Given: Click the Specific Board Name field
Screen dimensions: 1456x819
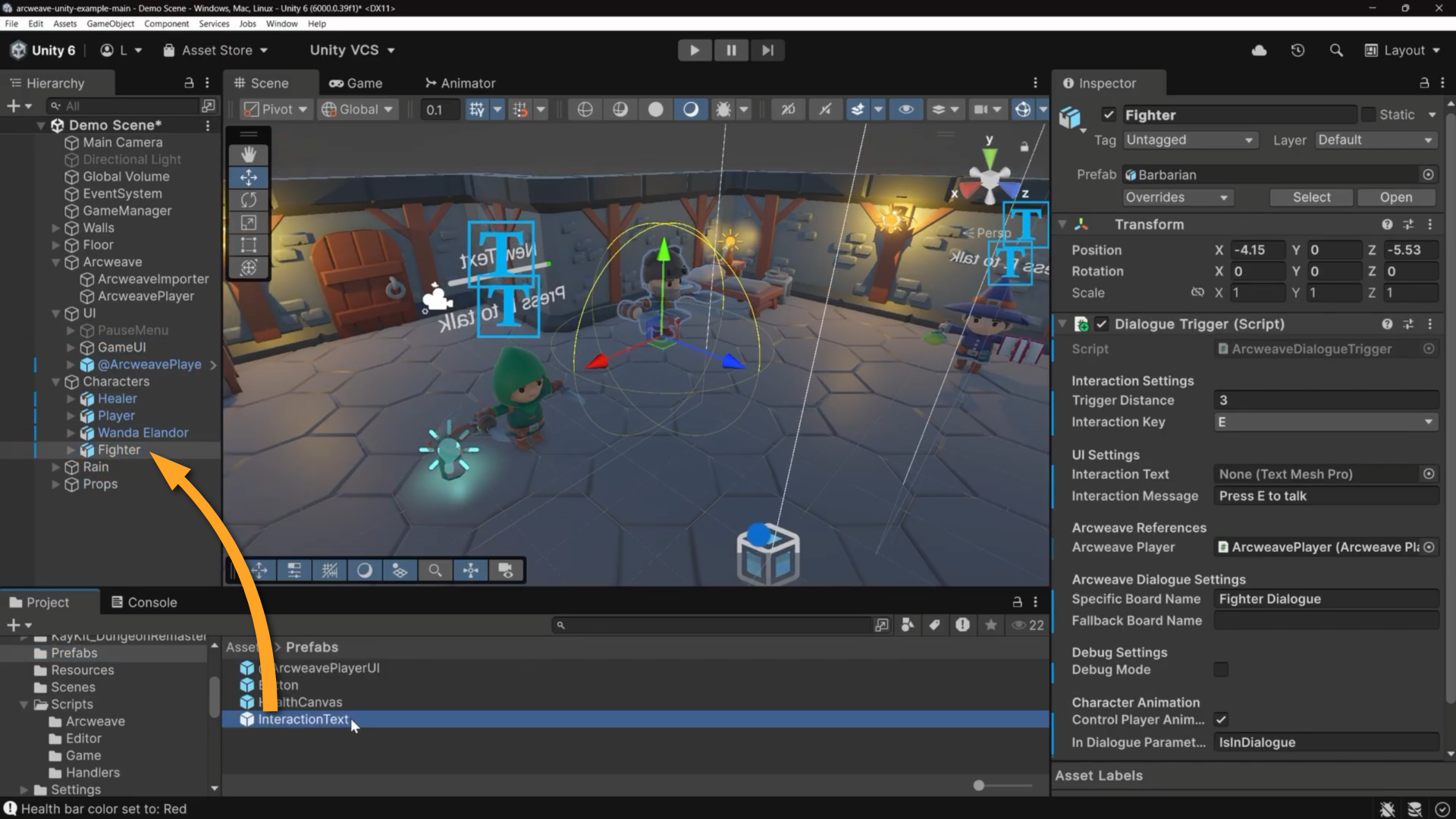Looking at the screenshot, I should tap(1326, 599).
